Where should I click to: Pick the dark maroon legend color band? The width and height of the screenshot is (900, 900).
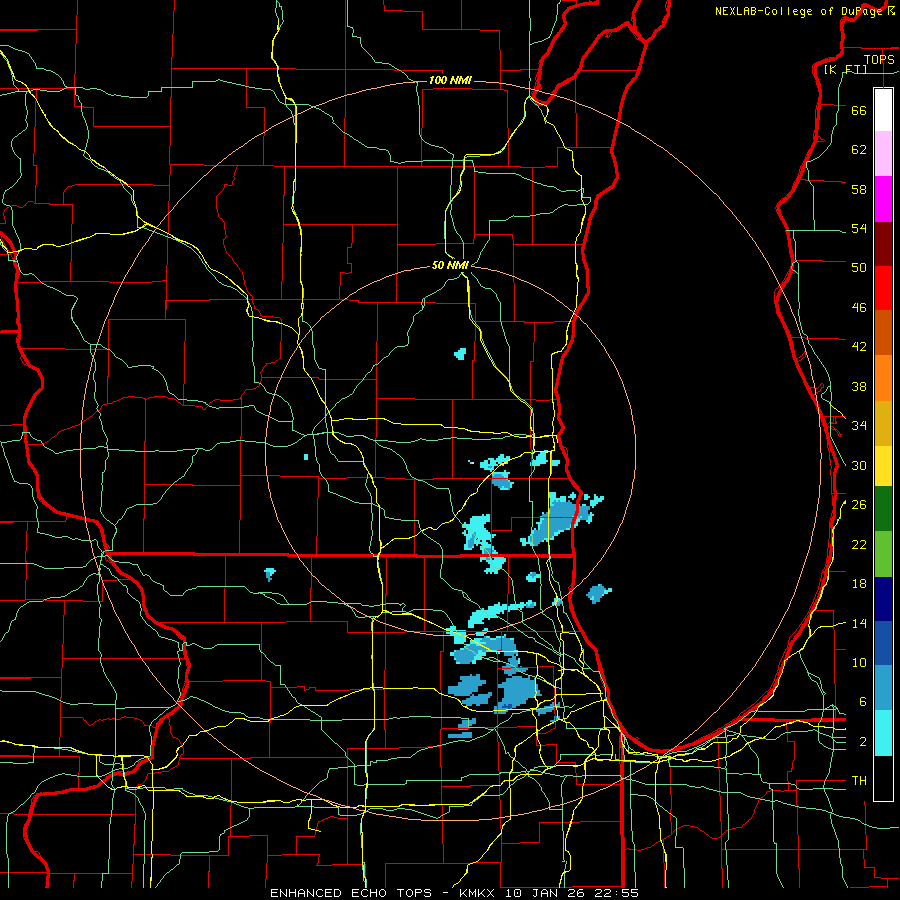[x=883, y=243]
